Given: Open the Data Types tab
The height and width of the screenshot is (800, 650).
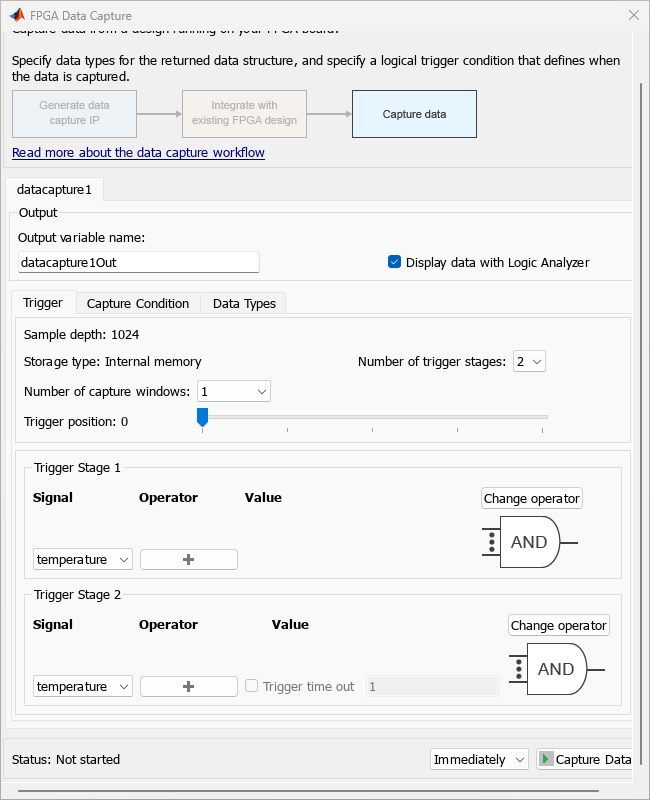Looking at the screenshot, I should tap(244, 303).
